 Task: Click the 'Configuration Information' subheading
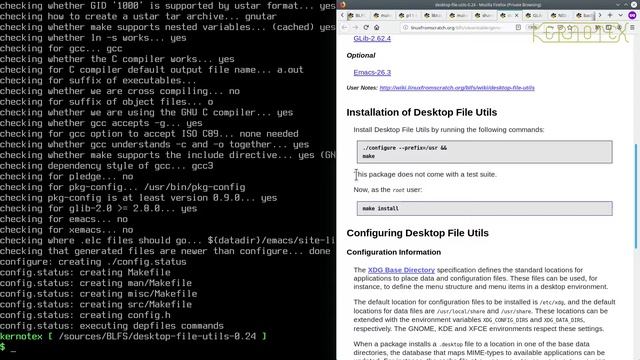tap(393, 252)
